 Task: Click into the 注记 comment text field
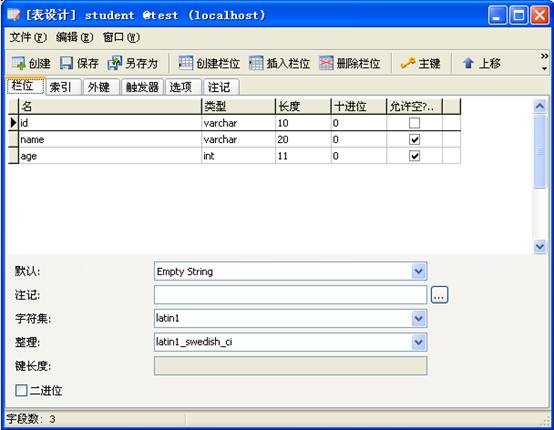point(290,295)
